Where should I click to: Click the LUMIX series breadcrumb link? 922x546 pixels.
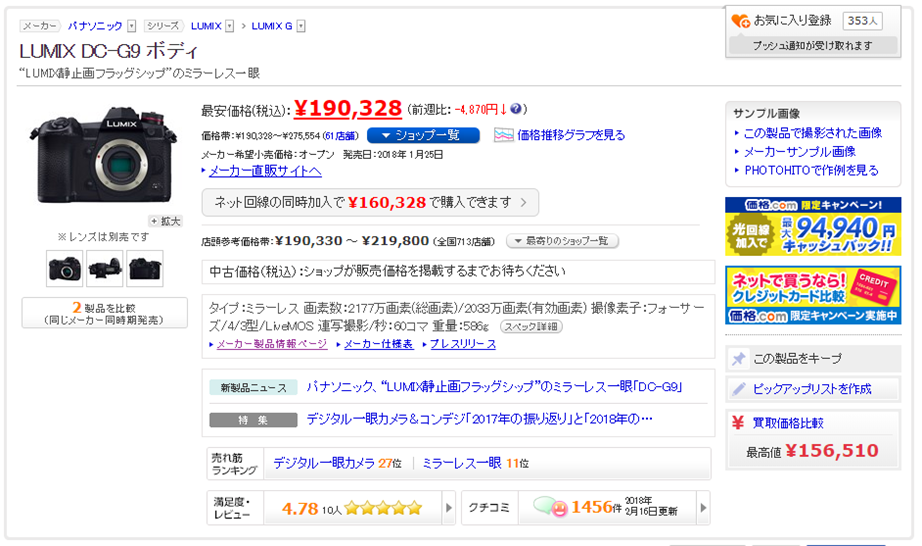coord(206,26)
